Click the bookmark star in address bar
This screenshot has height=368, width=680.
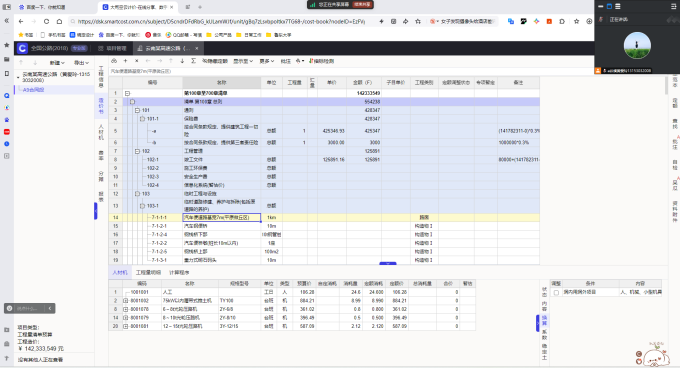pyautogui.click(x=418, y=21)
